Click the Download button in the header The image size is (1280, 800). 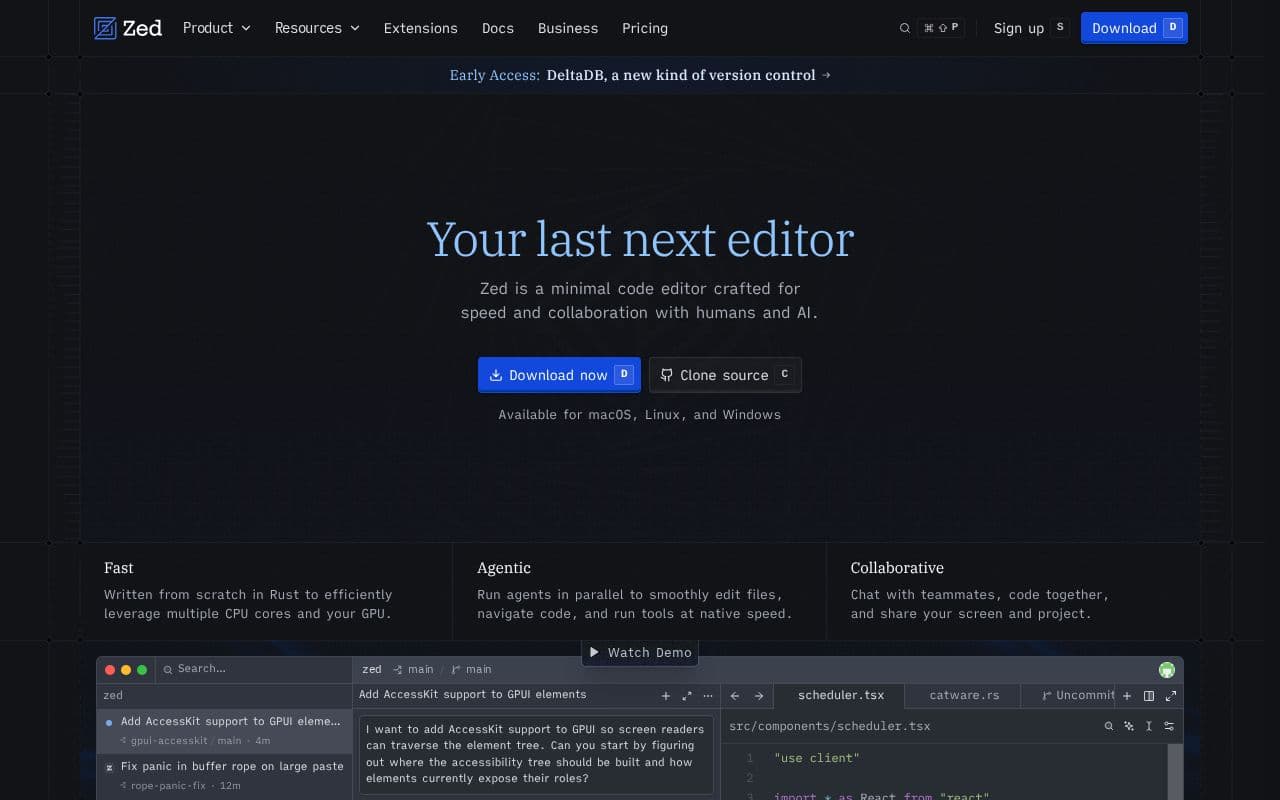point(1134,28)
